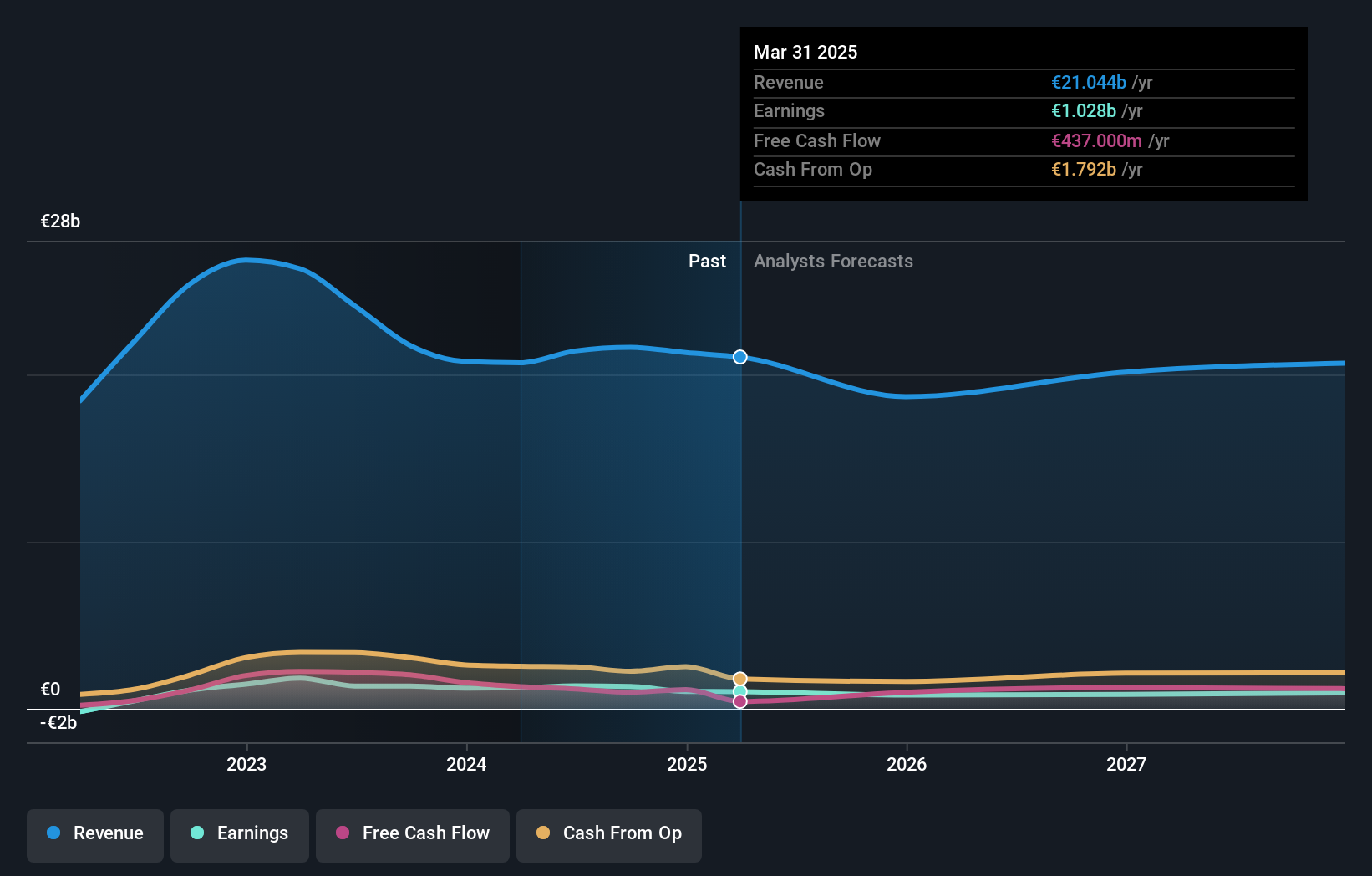Click the 2025 x-axis label
Viewport: 1372px width, 876px height.
pyautogui.click(x=687, y=764)
